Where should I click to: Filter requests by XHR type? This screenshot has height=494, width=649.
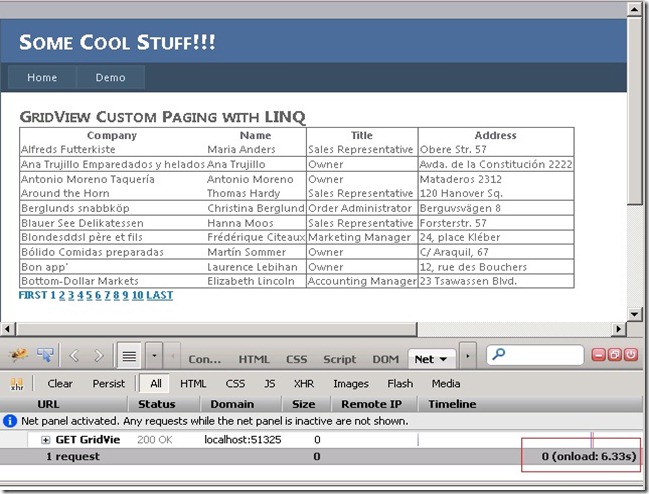tap(304, 384)
